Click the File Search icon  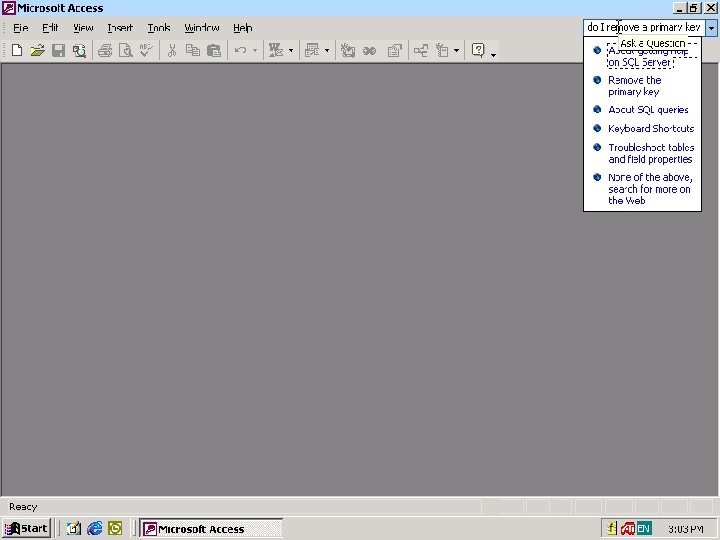79,50
